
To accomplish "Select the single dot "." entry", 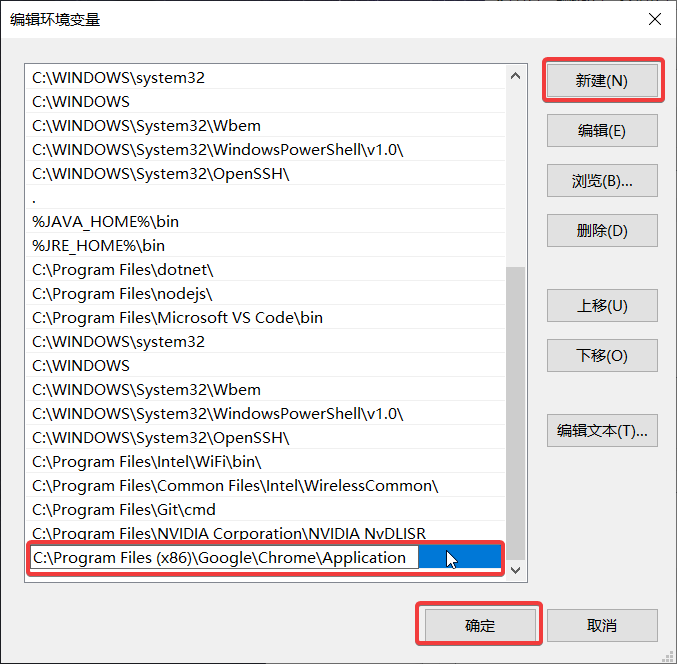I will pyautogui.click(x=266, y=198).
